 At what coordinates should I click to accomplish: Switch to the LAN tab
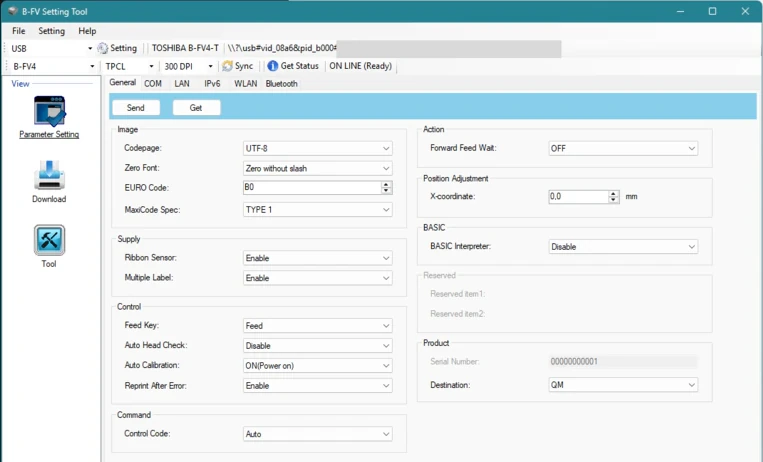(182, 84)
